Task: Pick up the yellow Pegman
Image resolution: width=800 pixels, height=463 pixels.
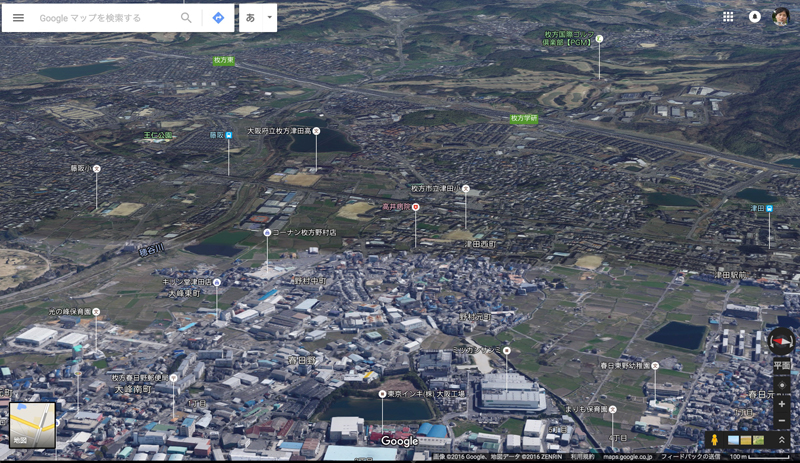Action: pyautogui.click(x=714, y=440)
